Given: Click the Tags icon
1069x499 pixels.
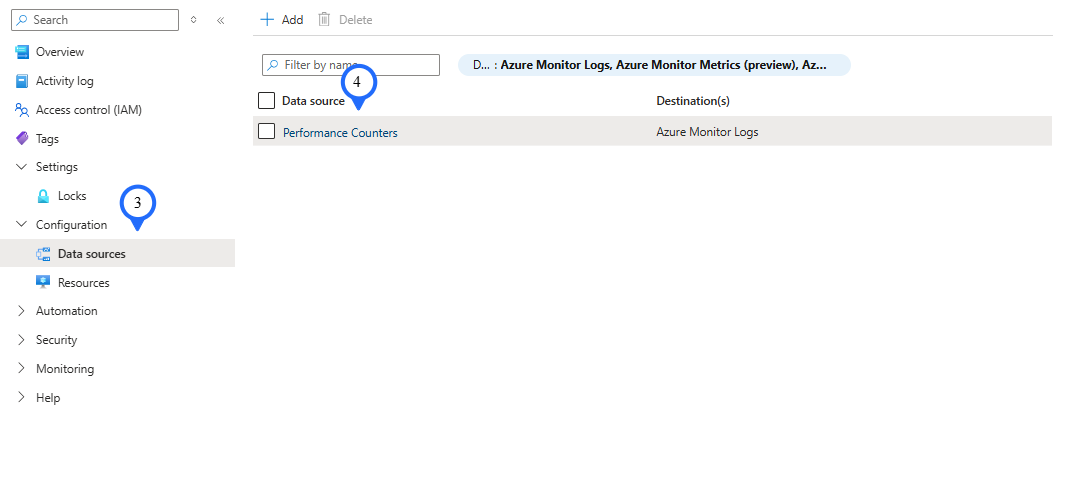Looking at the screenshot, I should [x=22, y=139].
